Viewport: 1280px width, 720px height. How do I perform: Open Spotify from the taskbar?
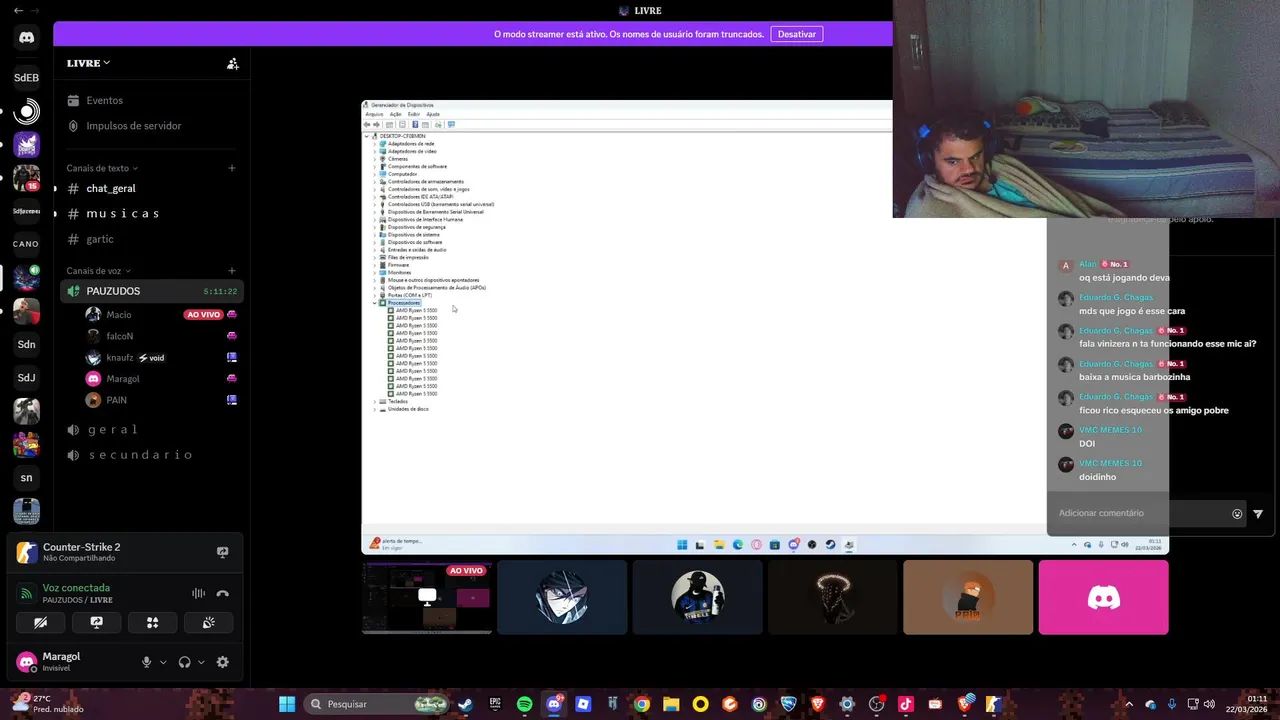(524, 704)
